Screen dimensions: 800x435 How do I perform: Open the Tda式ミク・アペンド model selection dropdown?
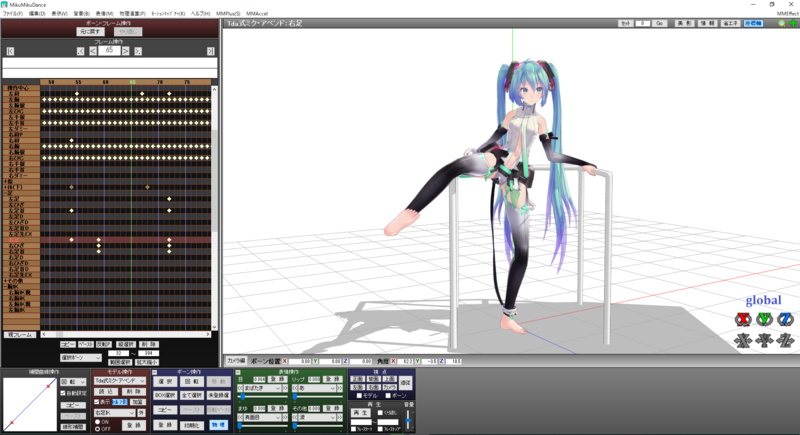point(120,380)
